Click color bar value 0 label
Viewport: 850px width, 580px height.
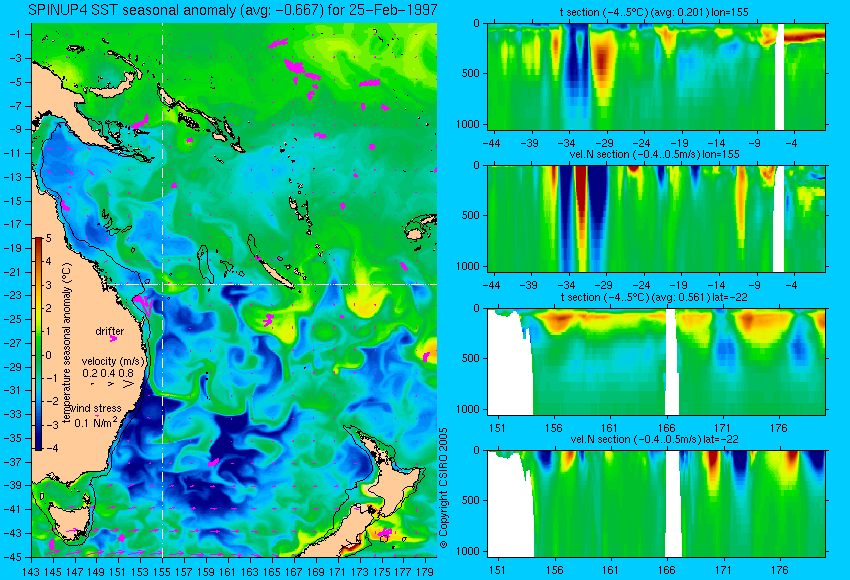pyautogui.click(x=49, y=355)
